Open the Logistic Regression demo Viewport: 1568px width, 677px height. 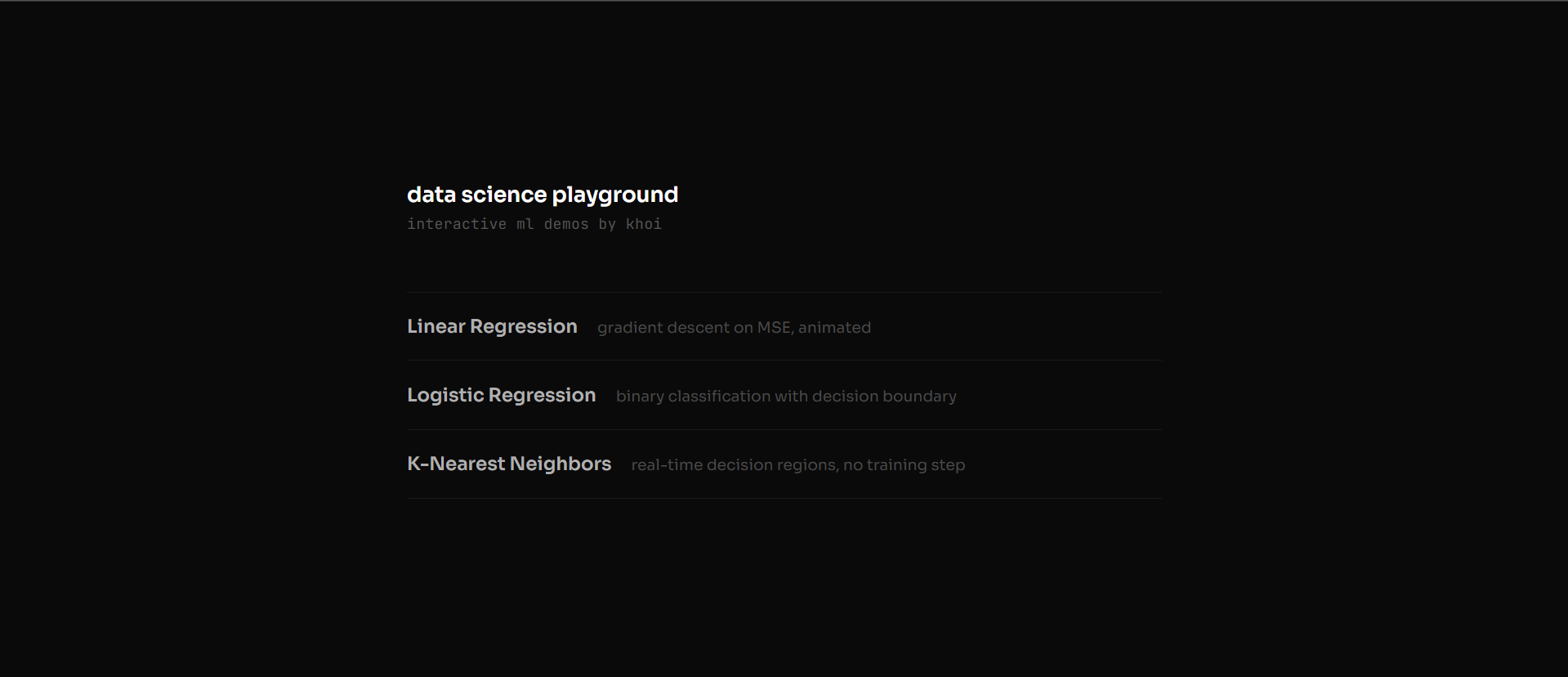[501, 395]
